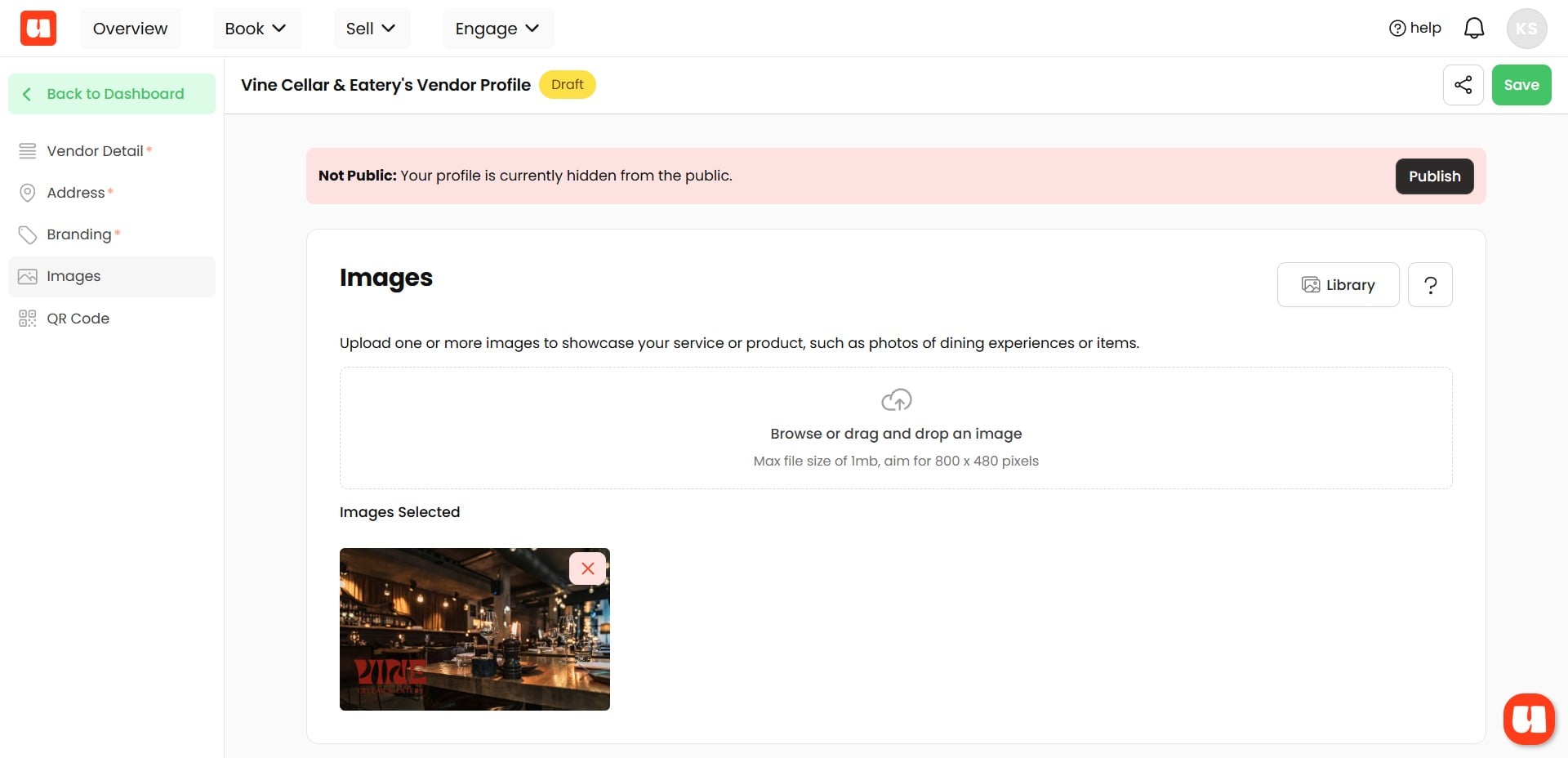Save the vendor profile
1568x758 pixels.
coord(1521,84)
